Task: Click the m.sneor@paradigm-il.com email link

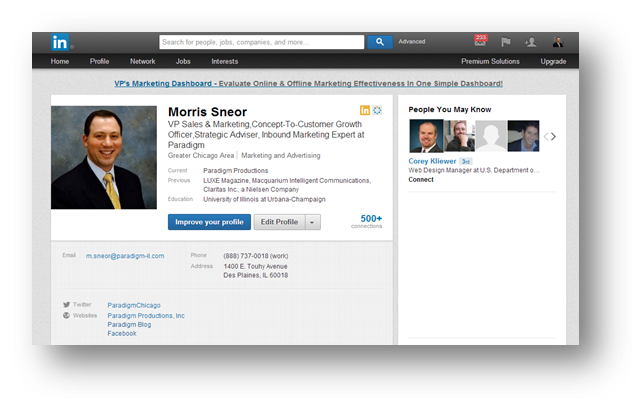Action: pos(125,256)
